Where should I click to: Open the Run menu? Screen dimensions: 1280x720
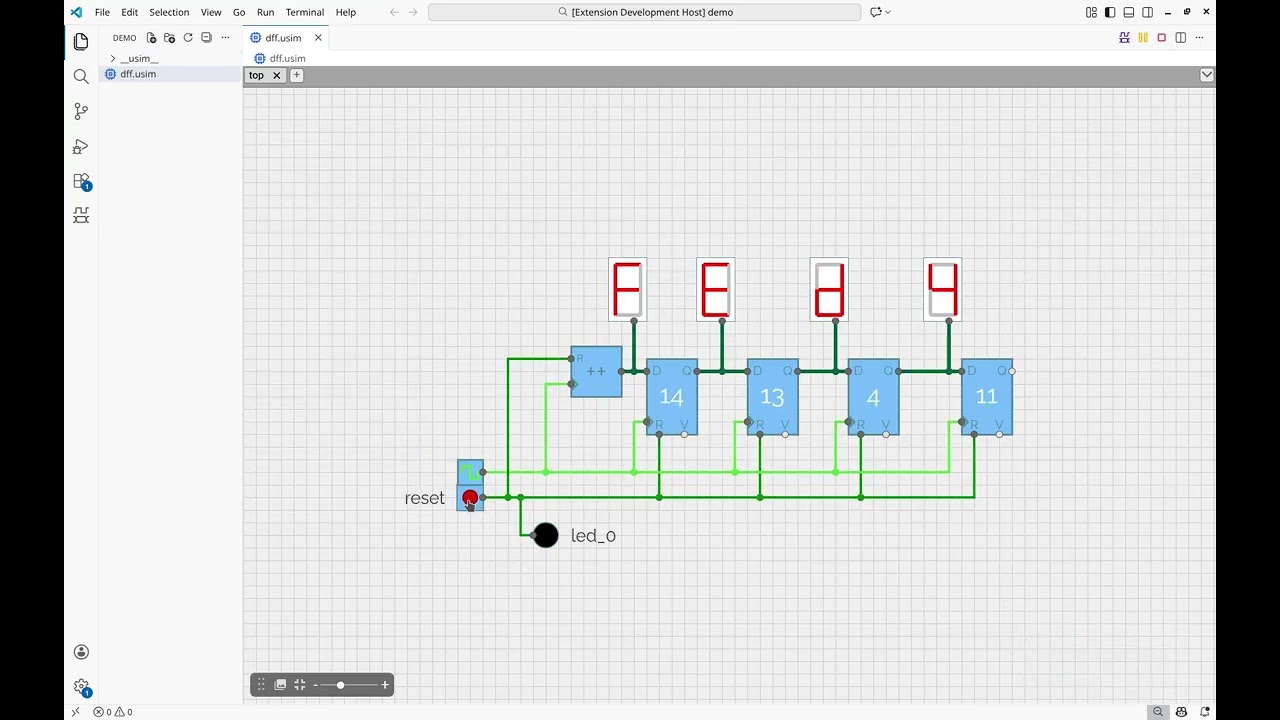(x=265, y=12)
